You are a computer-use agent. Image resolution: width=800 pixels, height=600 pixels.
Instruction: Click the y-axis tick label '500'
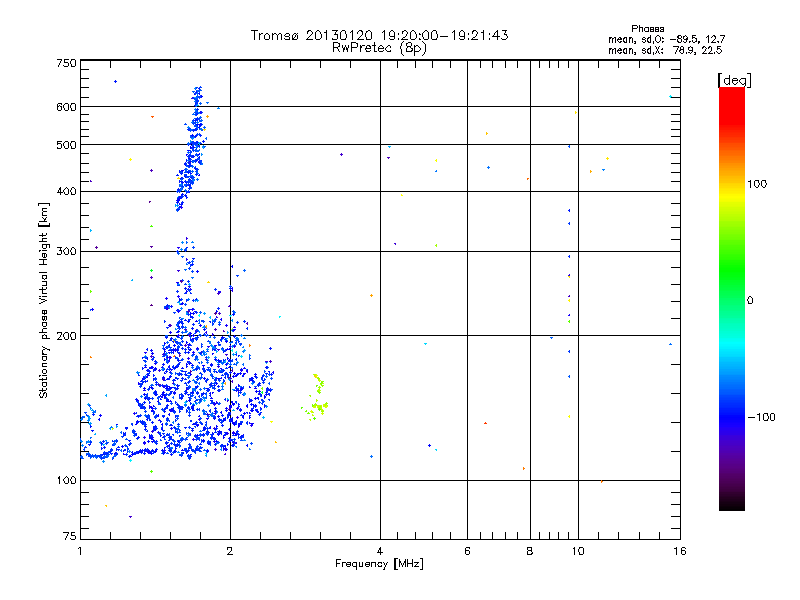click(66, 145)
